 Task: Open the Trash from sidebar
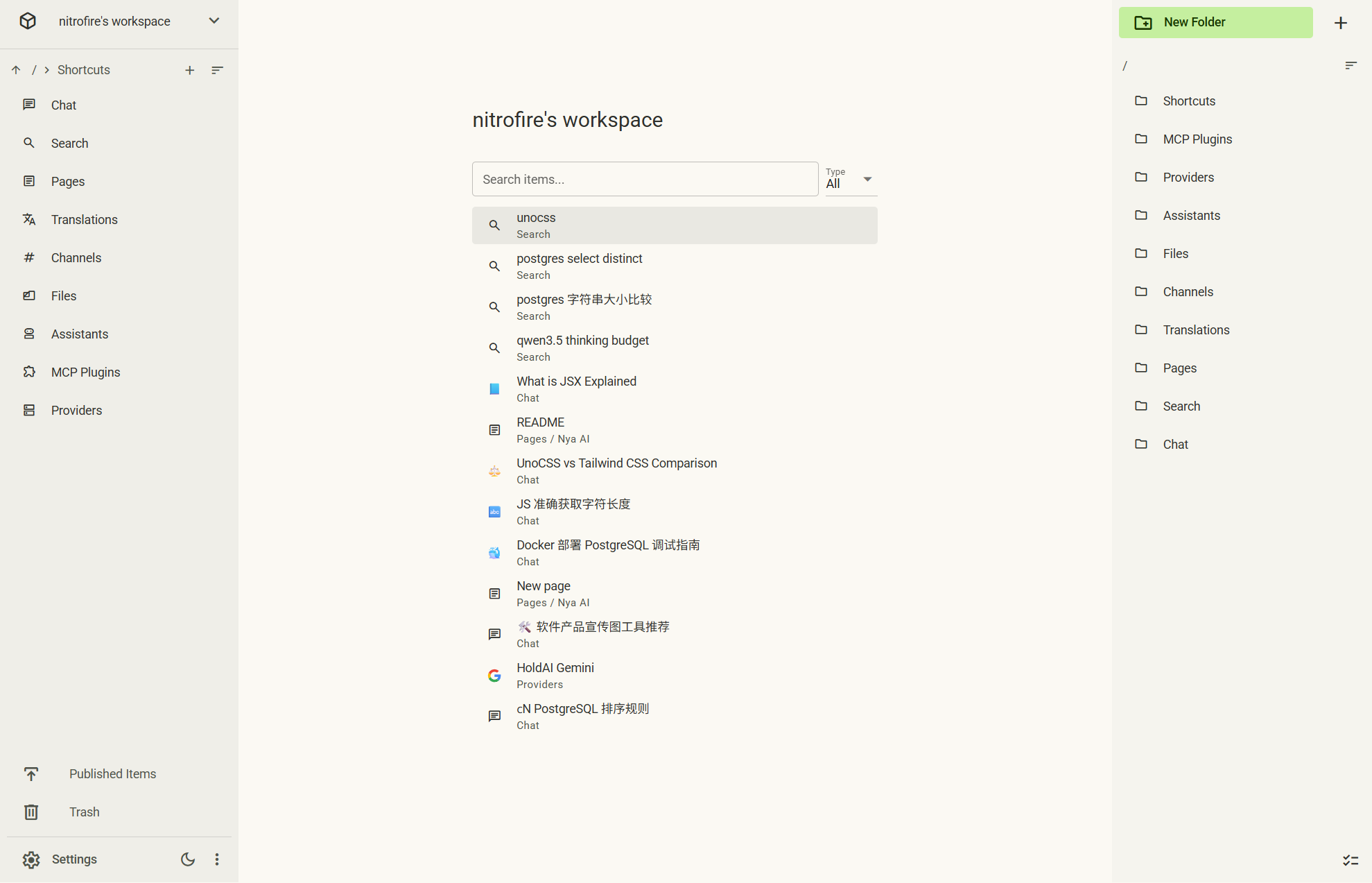[x=84, y=812]
